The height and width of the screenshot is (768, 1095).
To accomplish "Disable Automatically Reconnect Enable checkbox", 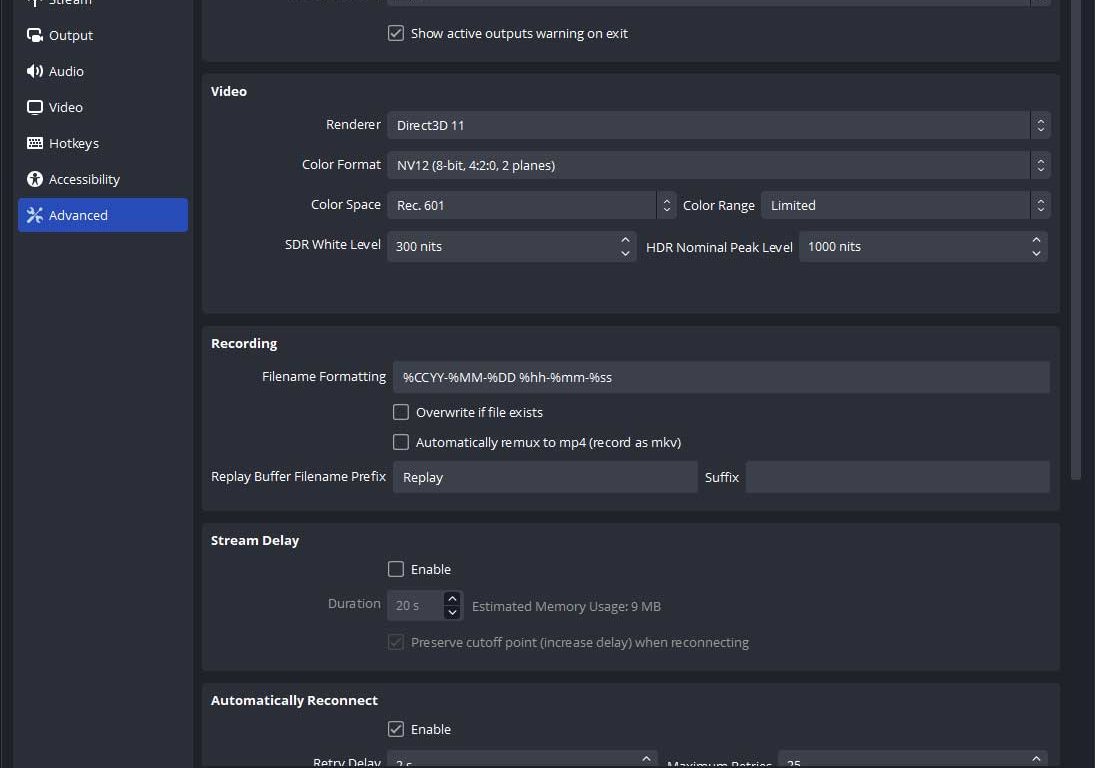I will 396,729.
